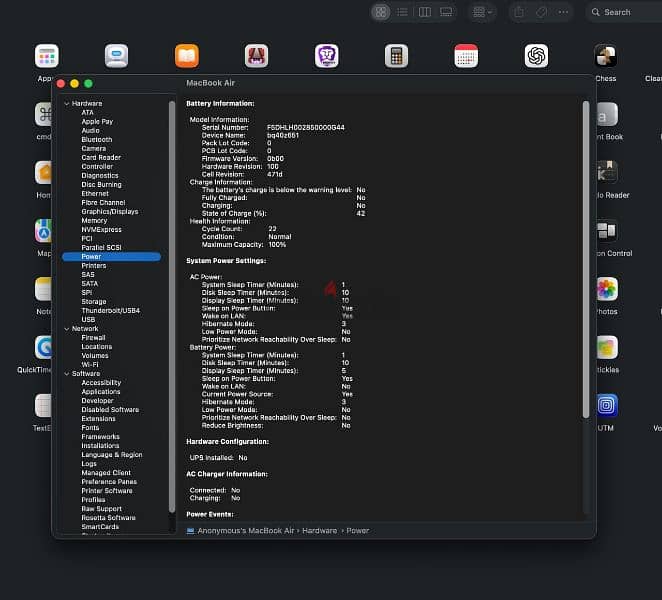Image resolution: width=662 pixels, height=600 pixels.
Task: Launch the Brave browser icon
Action: point(326,56)
